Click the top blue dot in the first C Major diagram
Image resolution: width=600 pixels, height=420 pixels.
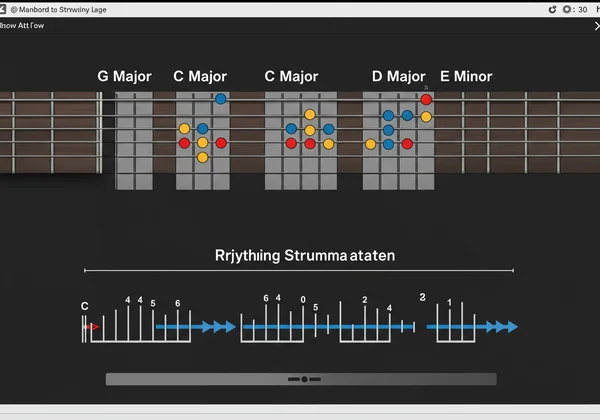tap(220, 99)
